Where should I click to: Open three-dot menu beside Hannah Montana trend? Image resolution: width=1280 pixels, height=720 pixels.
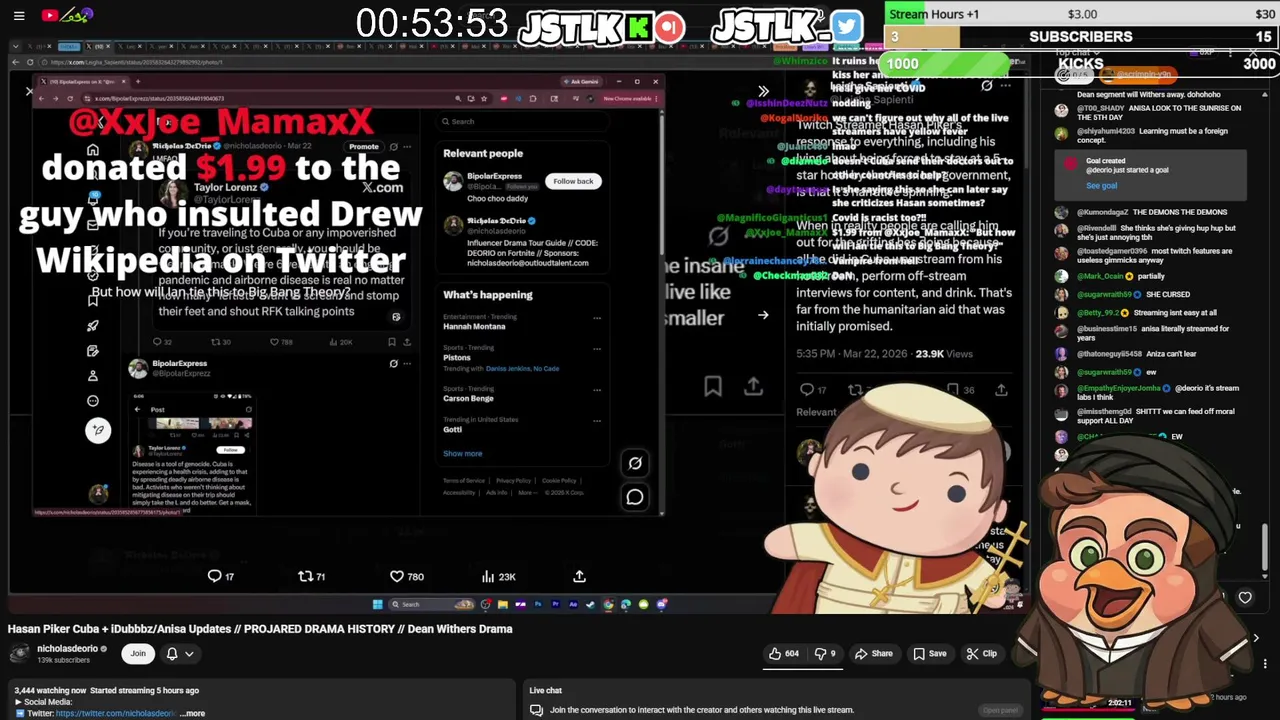[x=597, y=318]
